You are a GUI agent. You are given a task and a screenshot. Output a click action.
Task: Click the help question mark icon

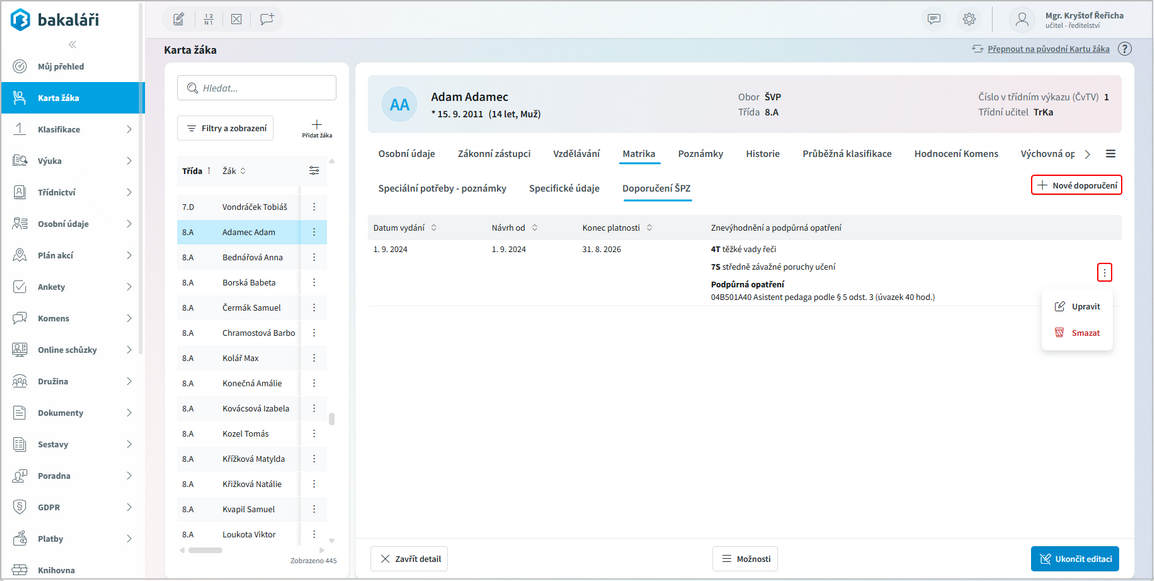click(1124, 49)
